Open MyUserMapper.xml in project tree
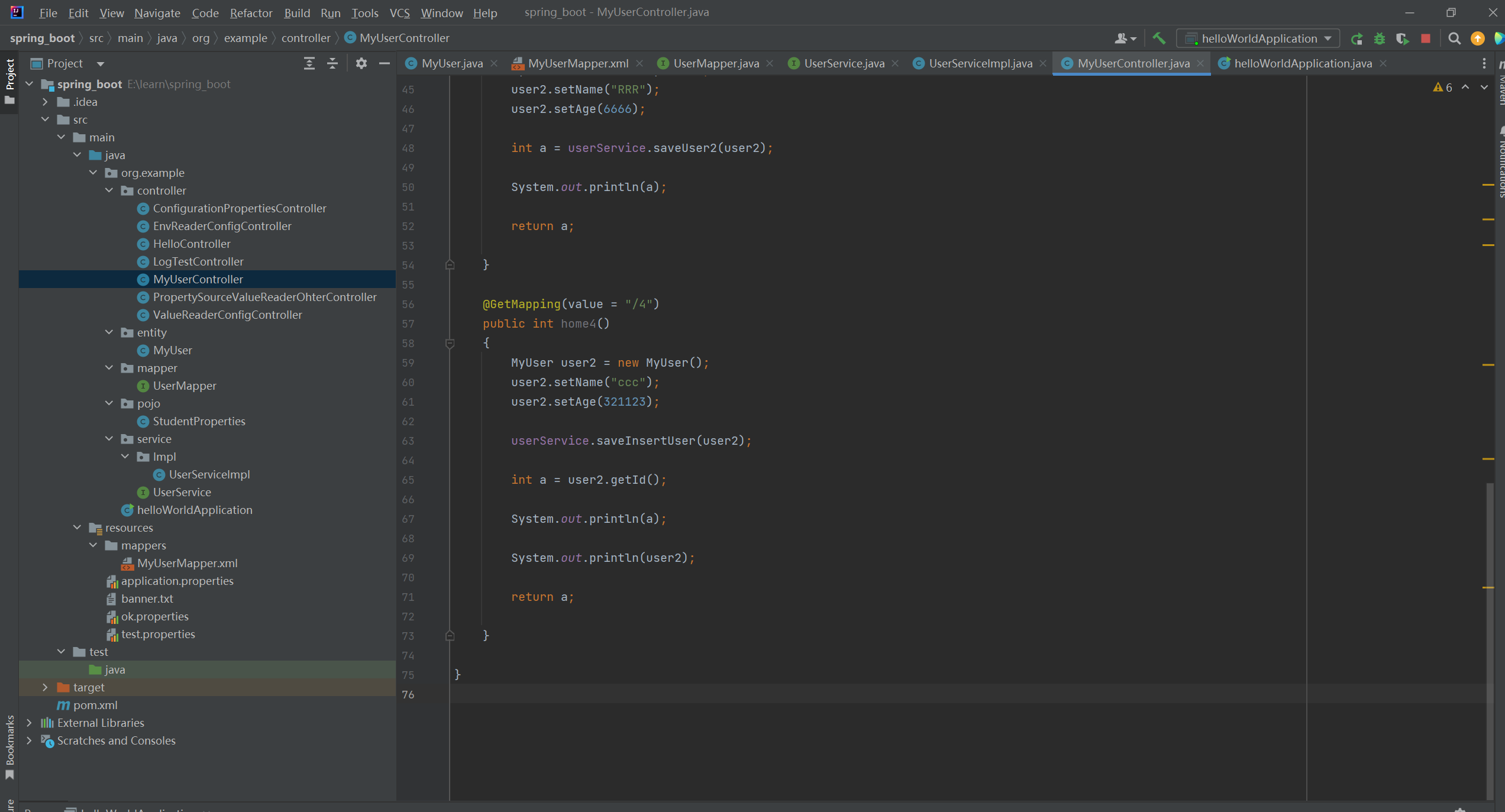Image resolution: width=1505 pixels, height=812 pixels. click(x=187, y=563)
